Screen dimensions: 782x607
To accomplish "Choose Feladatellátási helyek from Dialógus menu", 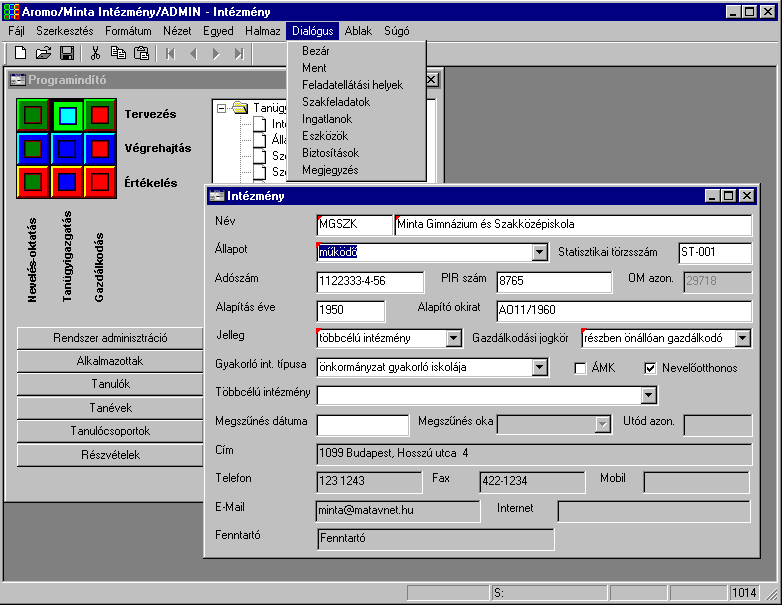I will pos(357,85).
